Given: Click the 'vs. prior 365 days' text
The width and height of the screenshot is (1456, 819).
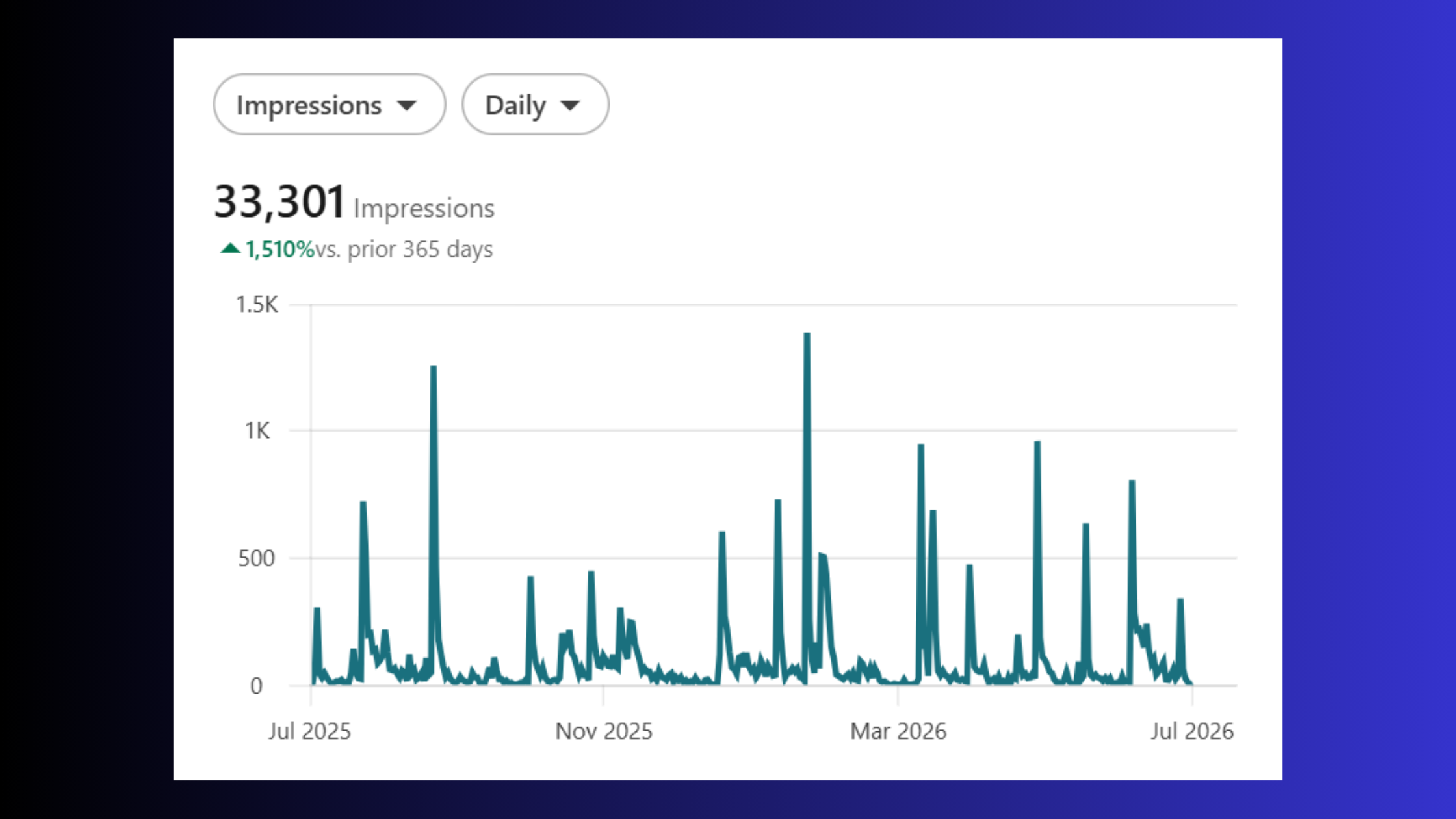Looking at the screenshot, I should point(404,250).
